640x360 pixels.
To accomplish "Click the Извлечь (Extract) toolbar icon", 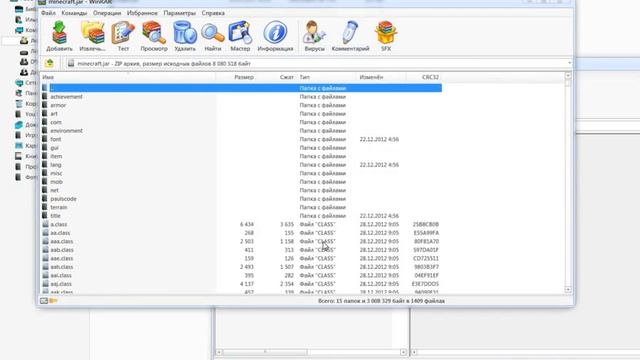I will pos(92,36).
